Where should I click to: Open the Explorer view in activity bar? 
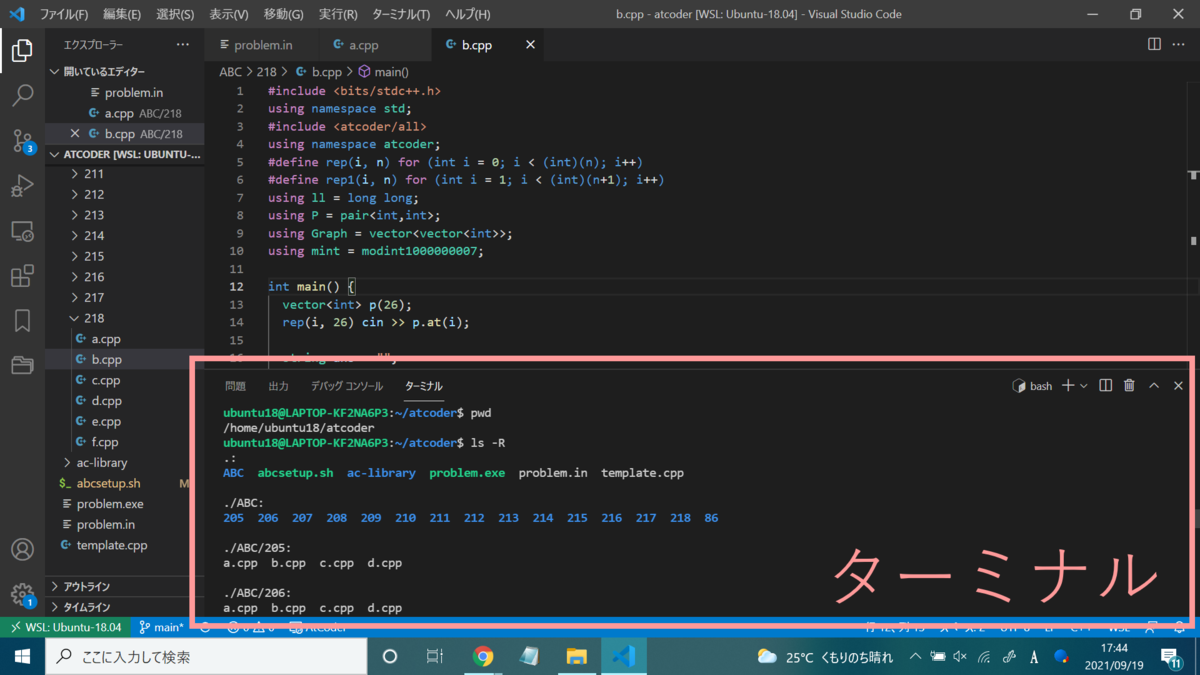[x=22, y=50]
